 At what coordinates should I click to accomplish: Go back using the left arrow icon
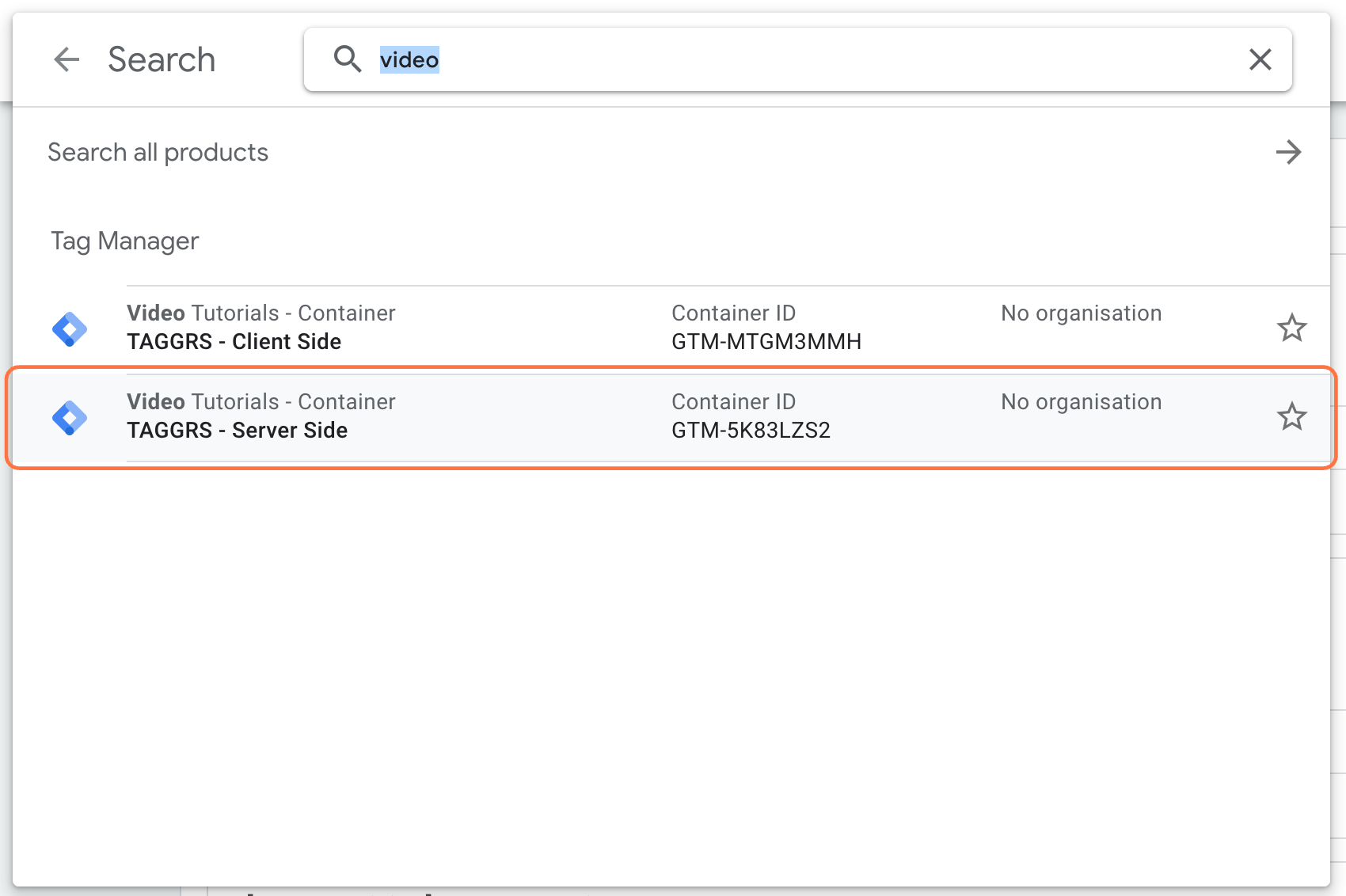67,59
